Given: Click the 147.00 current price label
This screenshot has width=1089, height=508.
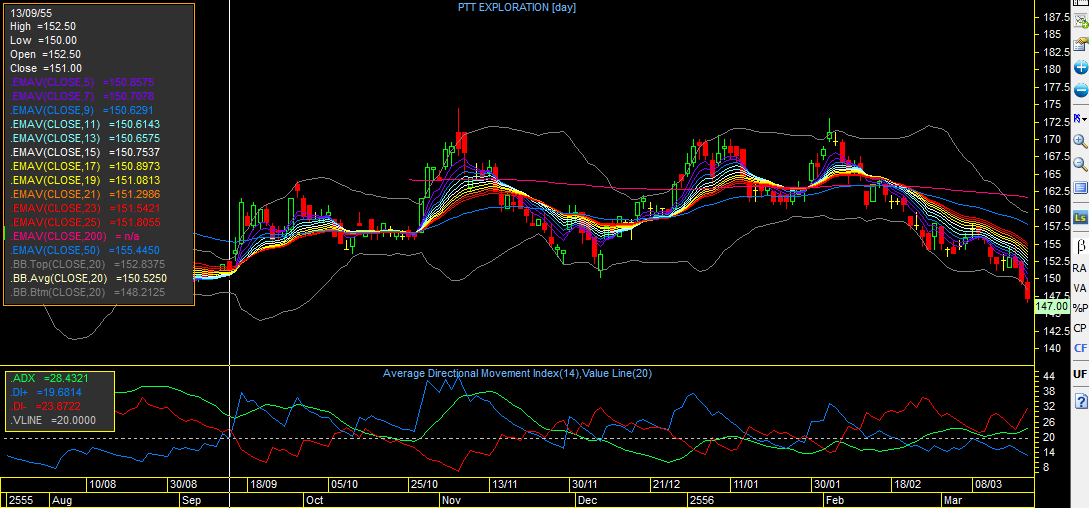Looking at the screenshot, I should (1051, 306).
